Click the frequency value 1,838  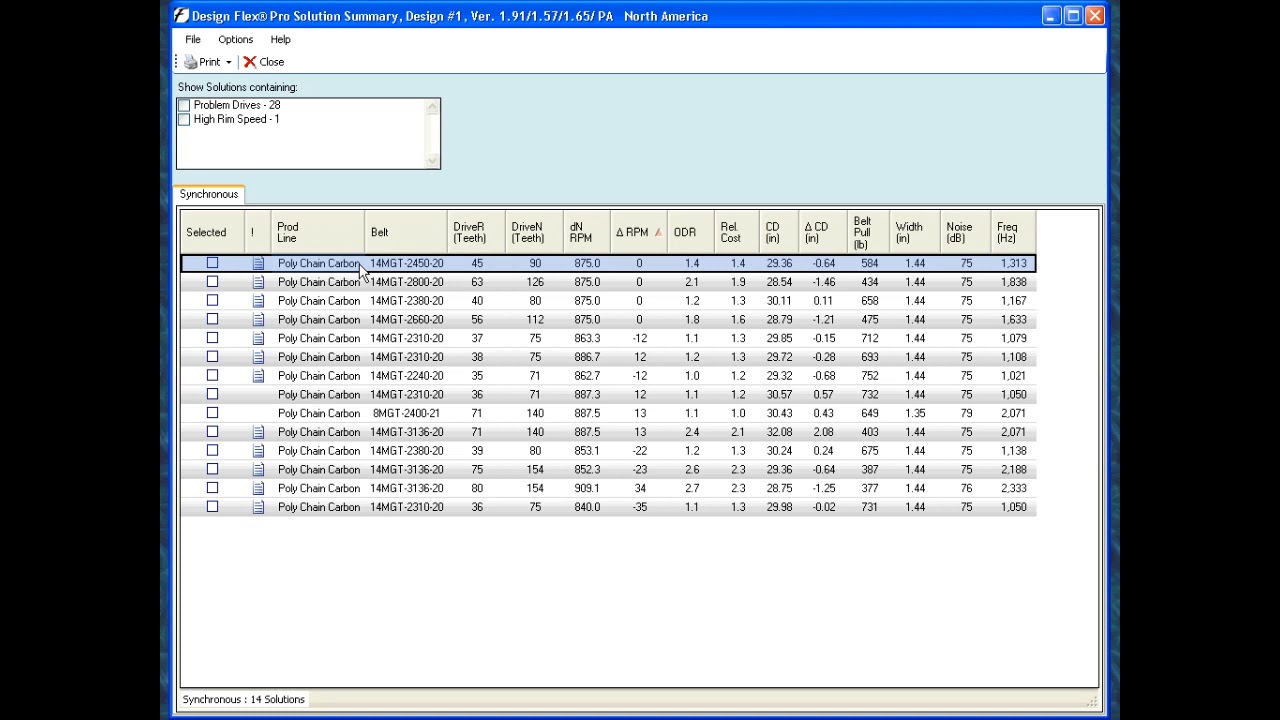[1013, 282]
